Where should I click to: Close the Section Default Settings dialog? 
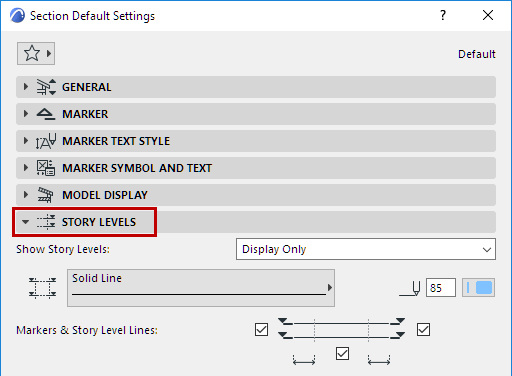(x=488, y=15)
